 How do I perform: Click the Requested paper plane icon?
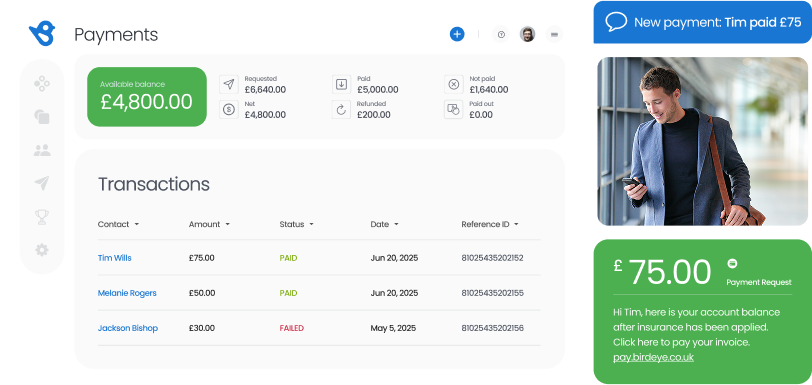click(229, 84)
